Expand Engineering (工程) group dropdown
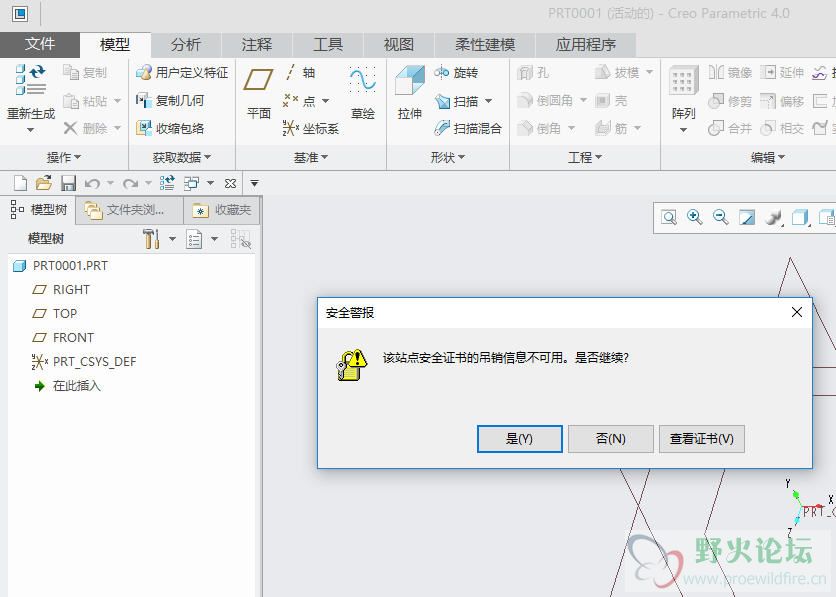 tap(585, 157)
